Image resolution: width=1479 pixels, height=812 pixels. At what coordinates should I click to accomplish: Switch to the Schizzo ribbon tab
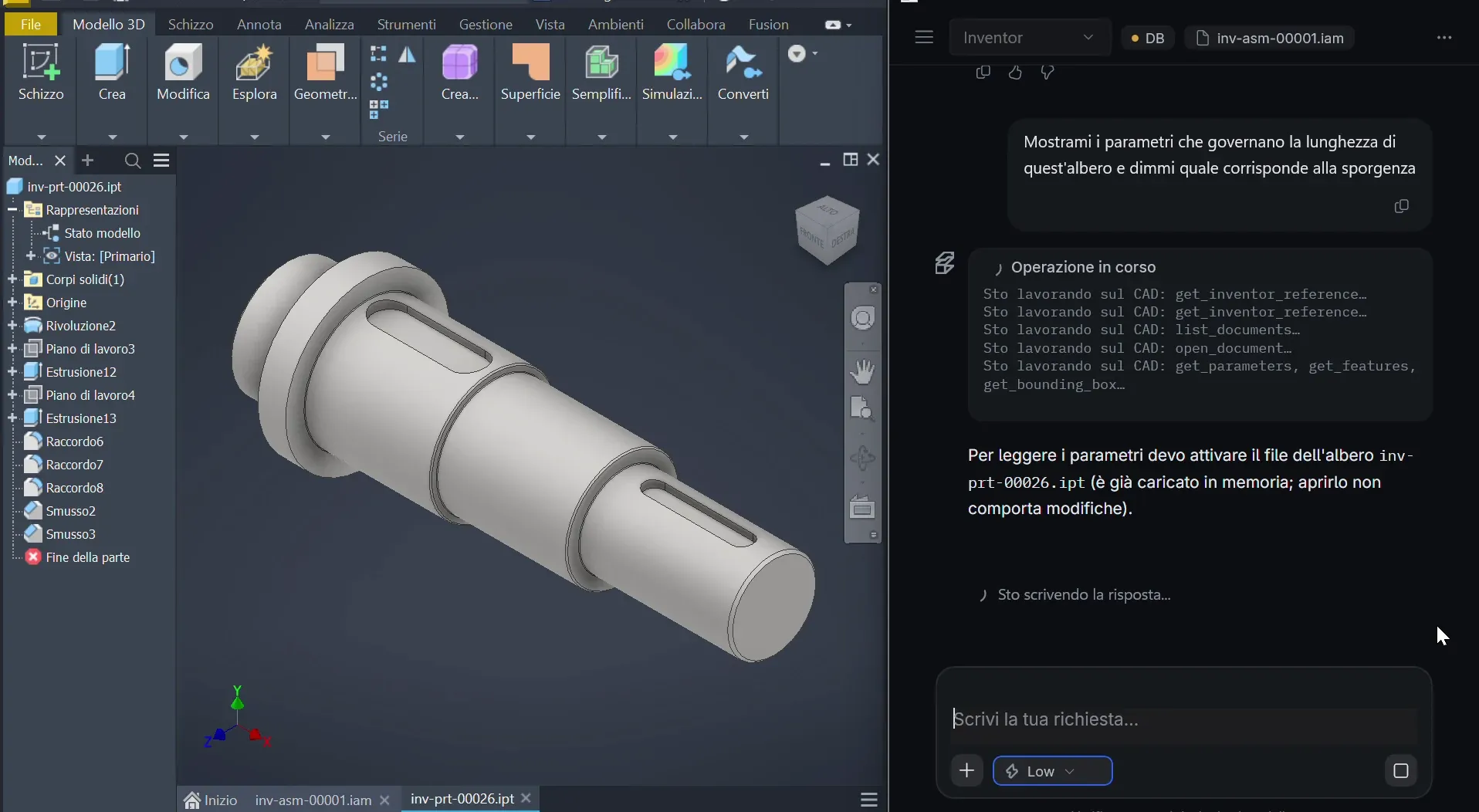tap(190, 25)
